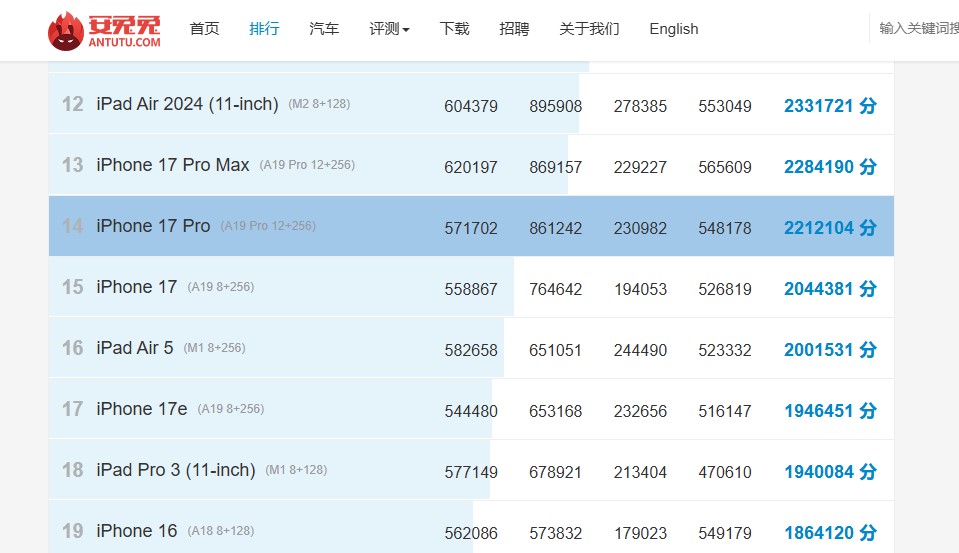
Task: Switch the site to English
Action: 674,29
